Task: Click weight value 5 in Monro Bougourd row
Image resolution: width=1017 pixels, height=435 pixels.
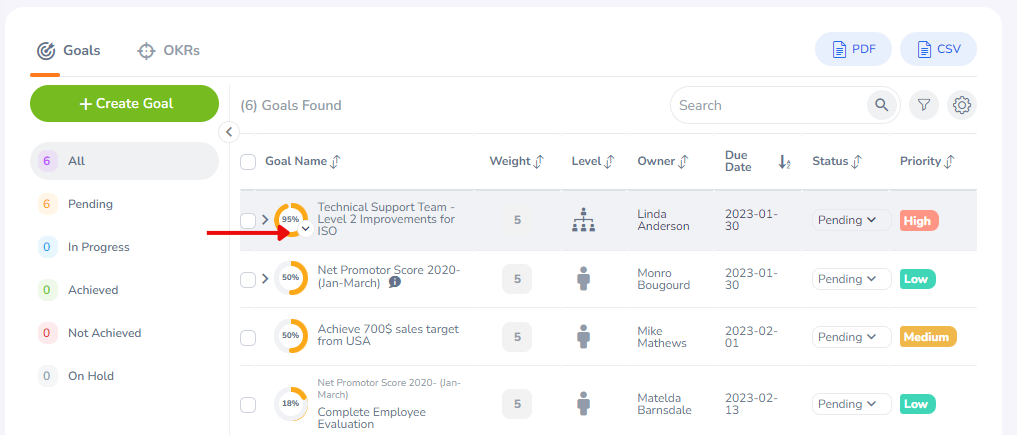Action: point(517,279)
